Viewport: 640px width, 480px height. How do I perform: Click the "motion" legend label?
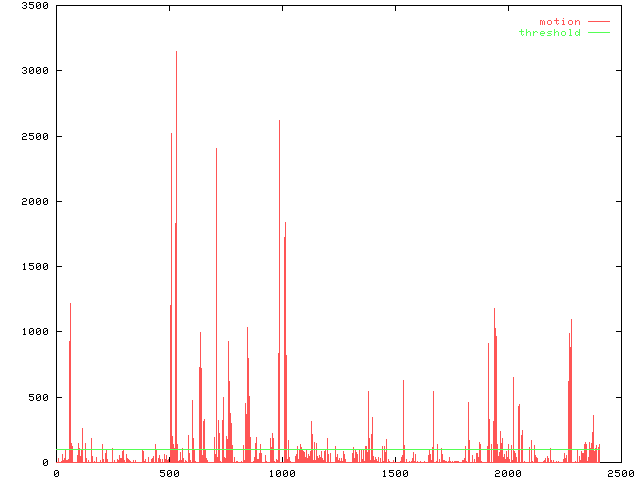(x=559, y=21)
